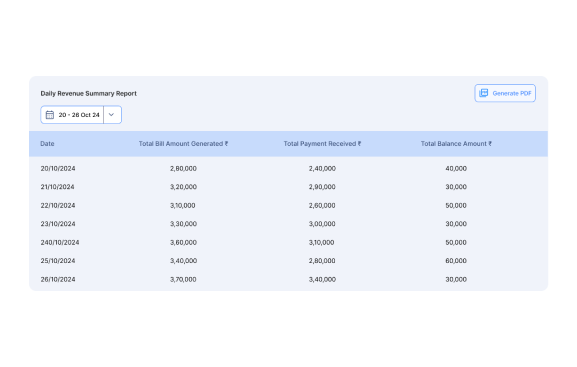
Task: Click bill amount 3,20,000 cell
Action: [x=183, y=187]
